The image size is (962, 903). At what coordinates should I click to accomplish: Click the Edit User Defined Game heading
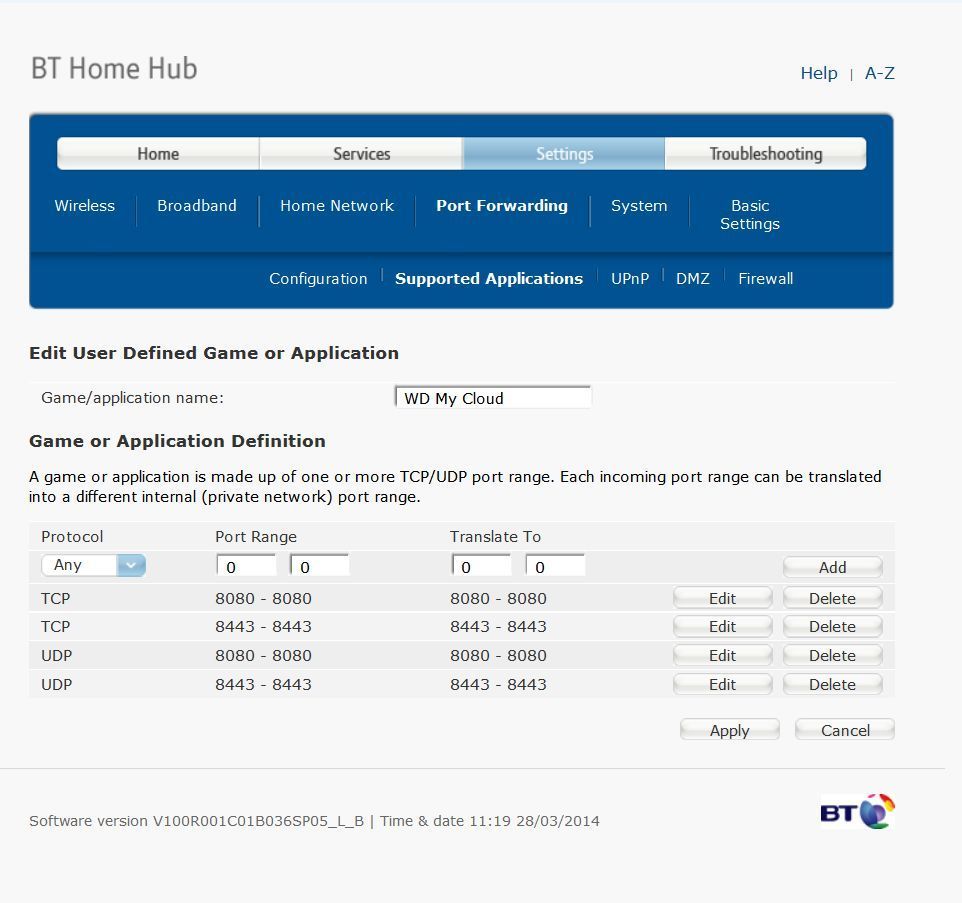tap(214, 353)
